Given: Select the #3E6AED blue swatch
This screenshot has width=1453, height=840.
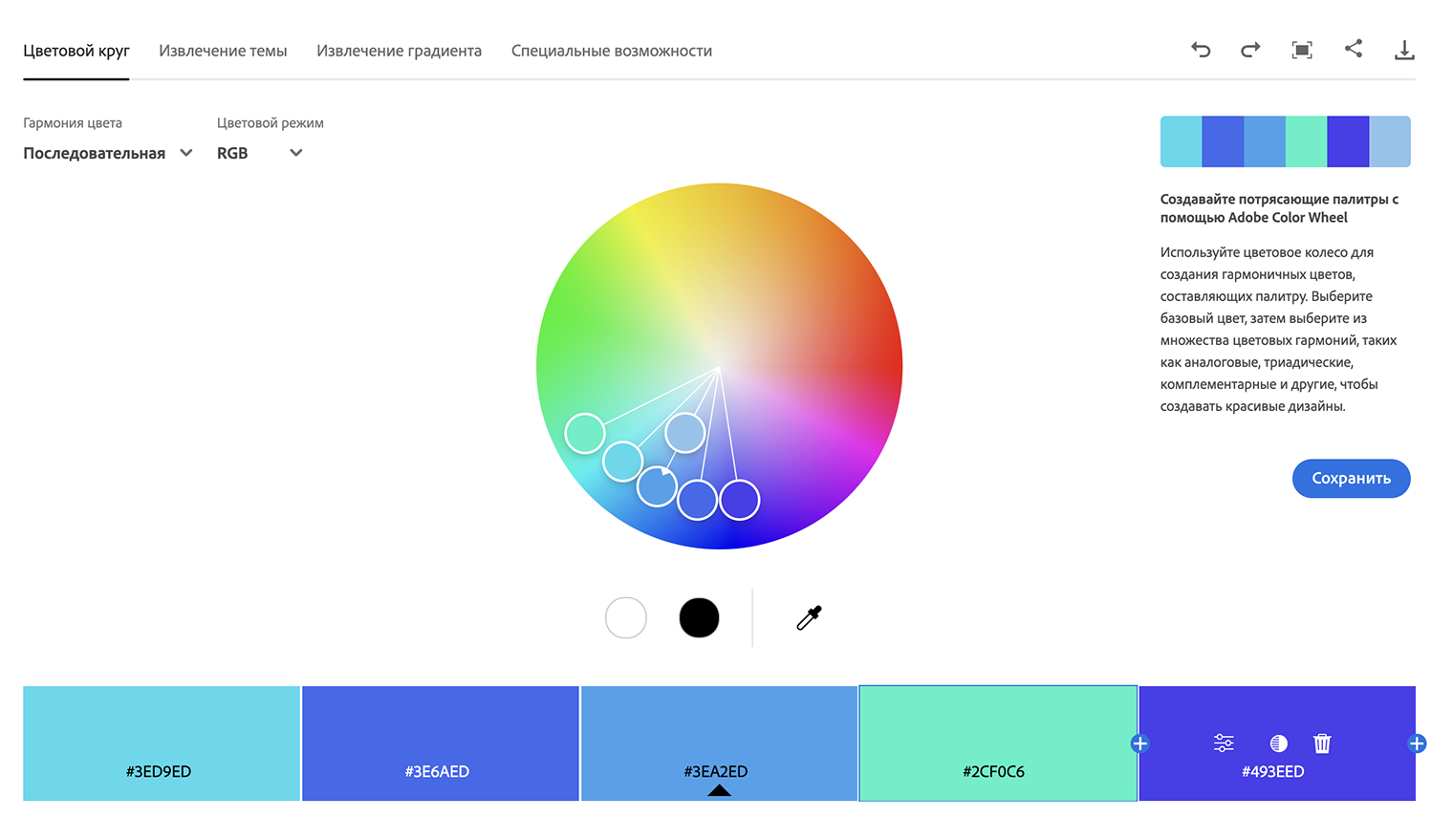Looking at the screenshot, I should click(441, 743).
